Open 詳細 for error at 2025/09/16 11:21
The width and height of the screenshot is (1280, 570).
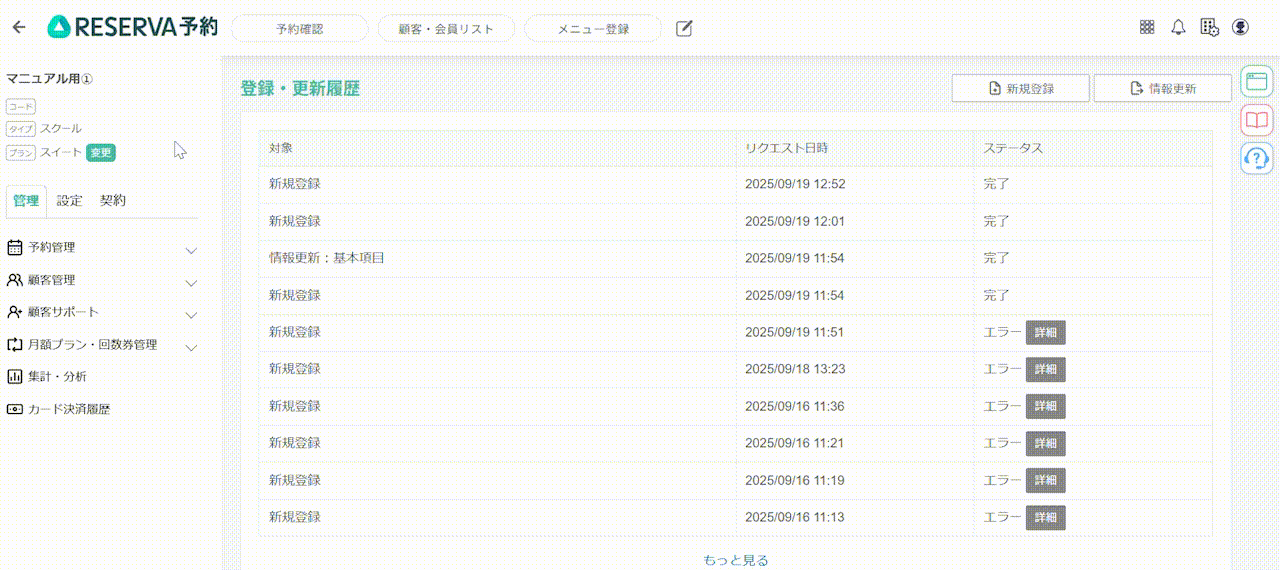pyautogui.click(x=1046, y=443)
